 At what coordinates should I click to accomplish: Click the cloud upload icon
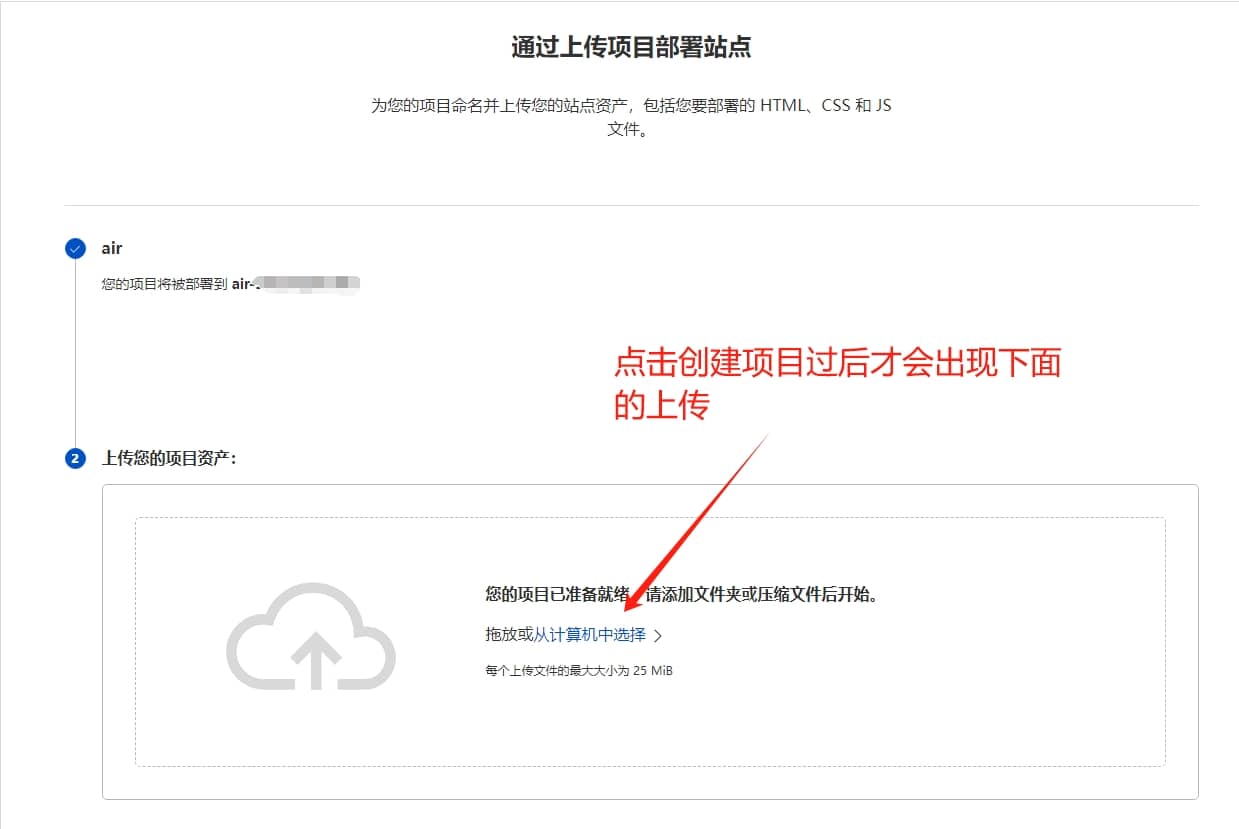[311, 636]
